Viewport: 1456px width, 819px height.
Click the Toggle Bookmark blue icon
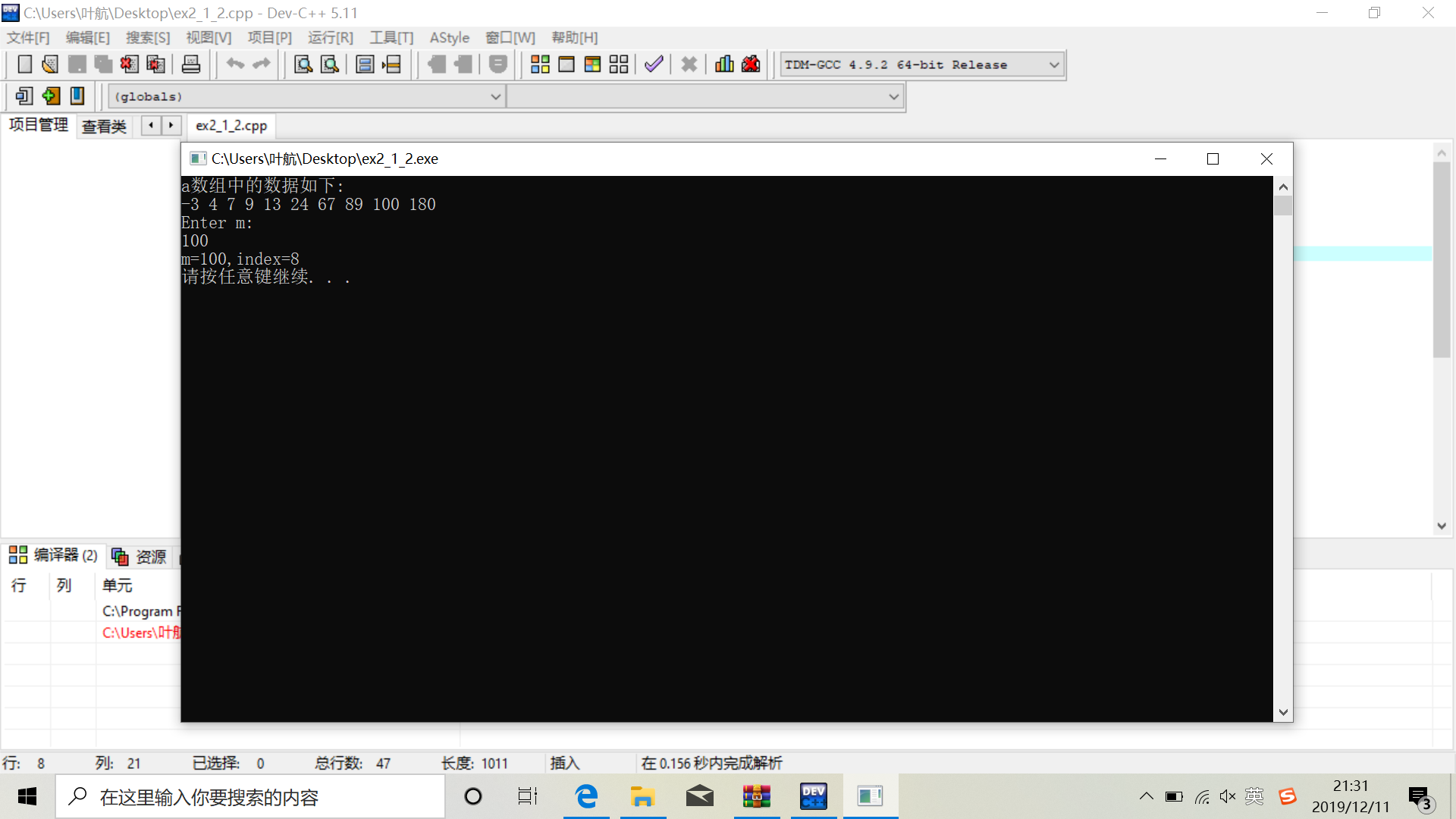coord(77,96)
